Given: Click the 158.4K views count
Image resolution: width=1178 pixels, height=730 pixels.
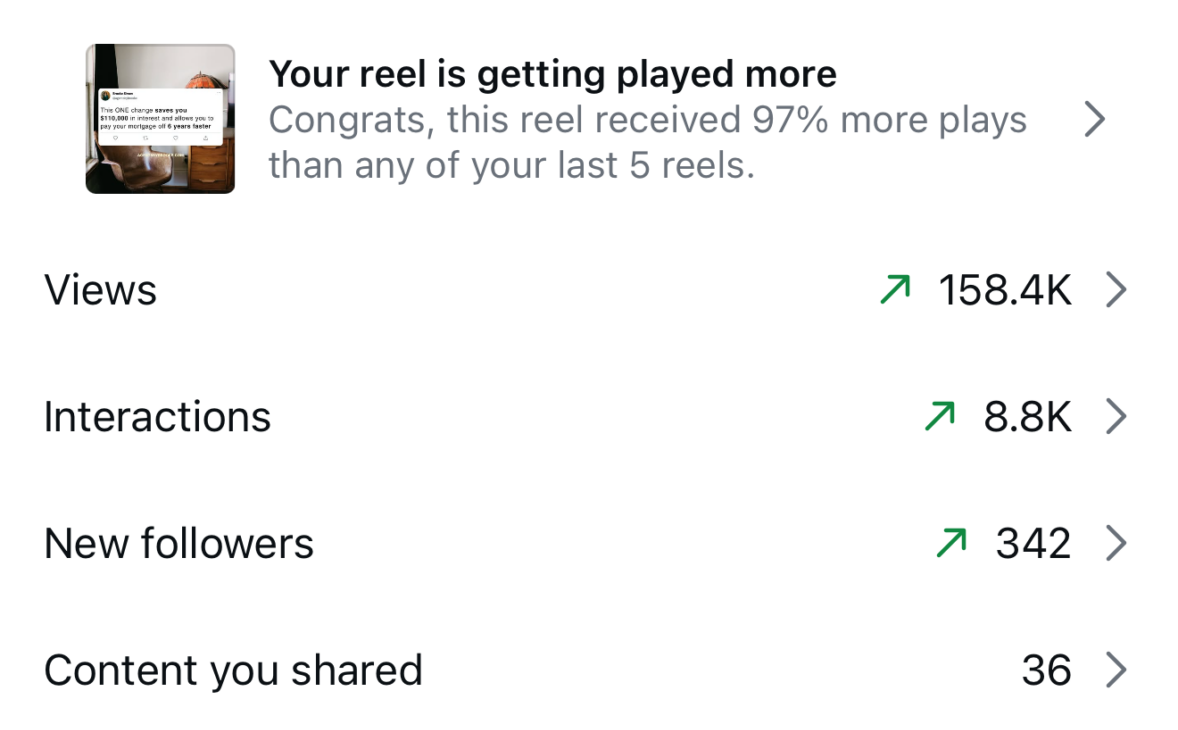Looking at the screenshot, I should click(1004, 290).
